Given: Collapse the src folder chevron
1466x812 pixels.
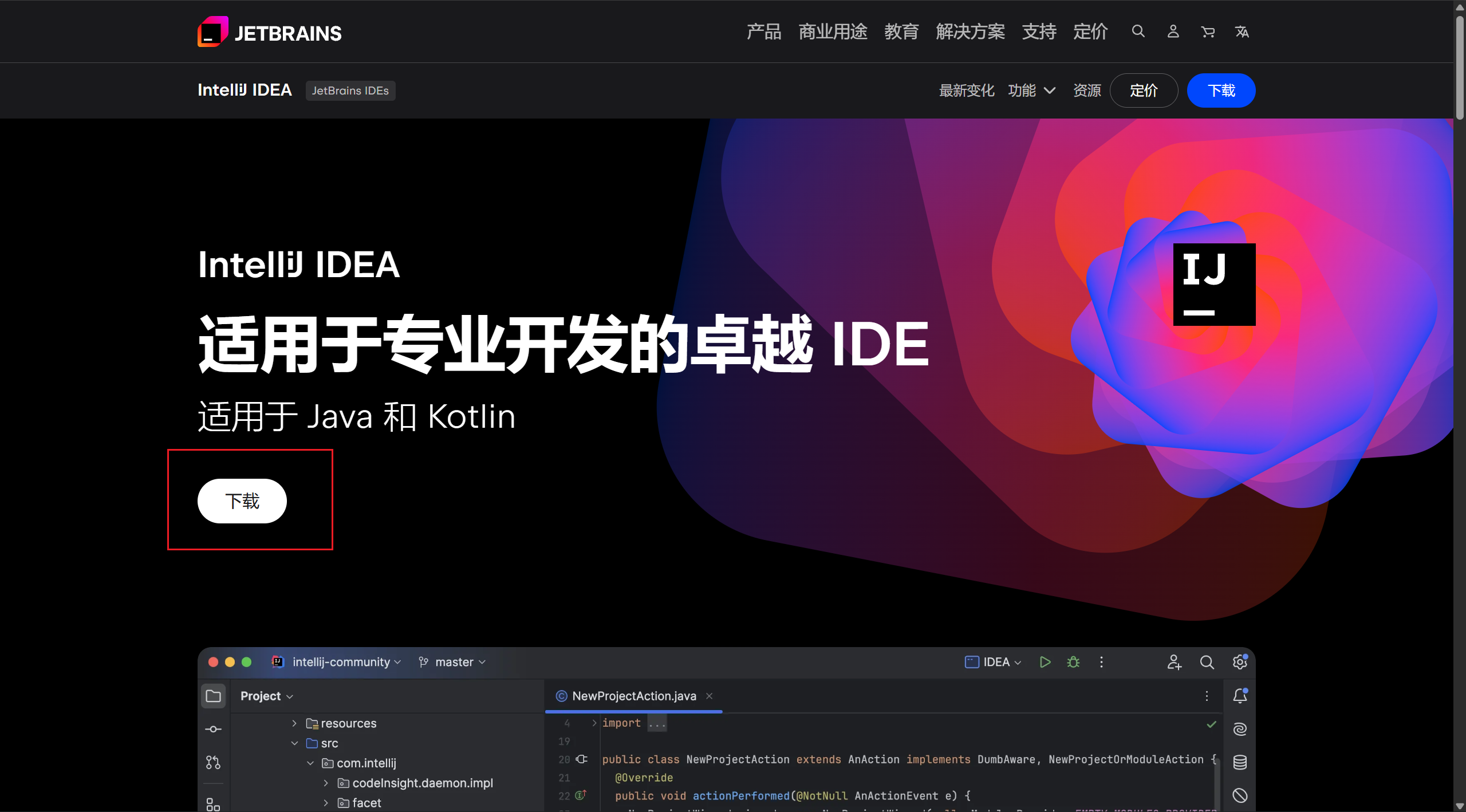Looking at the screenshot, I should [x=294, y=743].
